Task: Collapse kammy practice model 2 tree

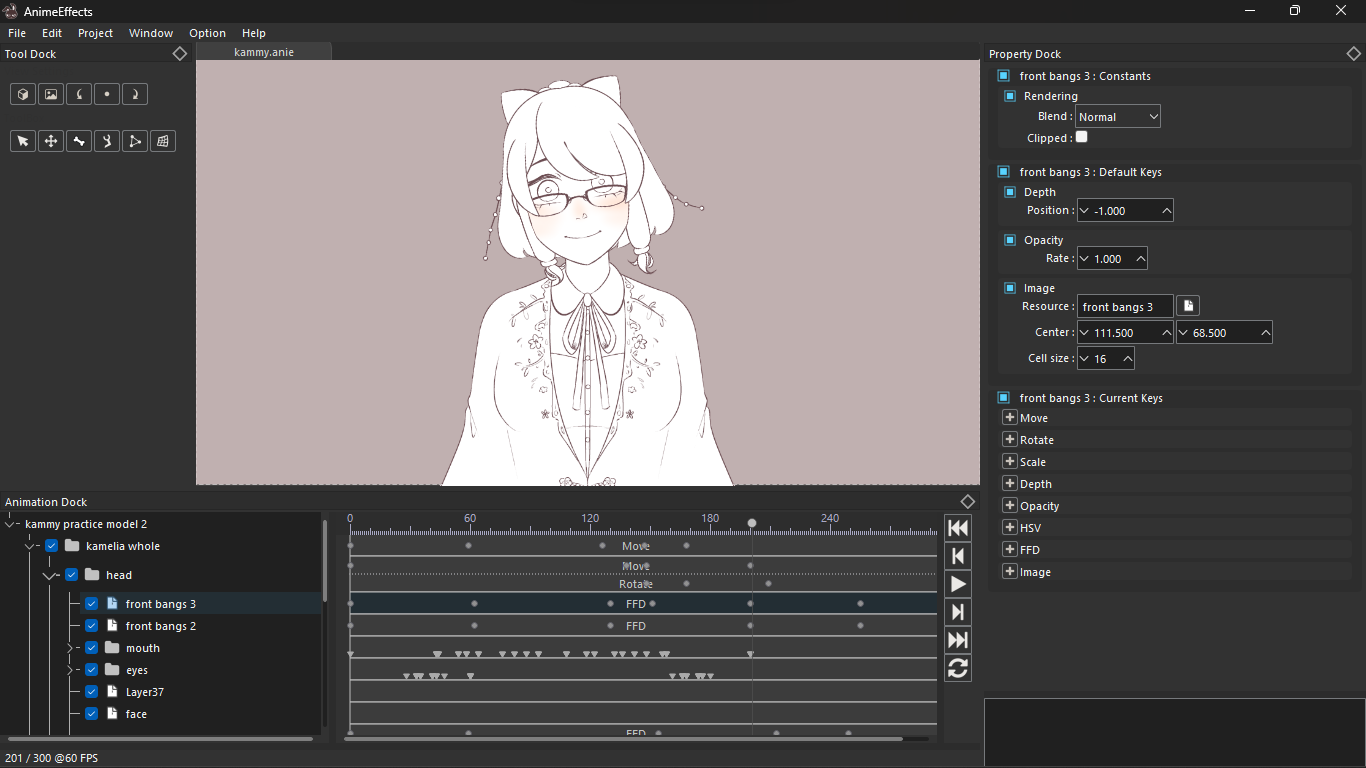Action: coord(10,524)
